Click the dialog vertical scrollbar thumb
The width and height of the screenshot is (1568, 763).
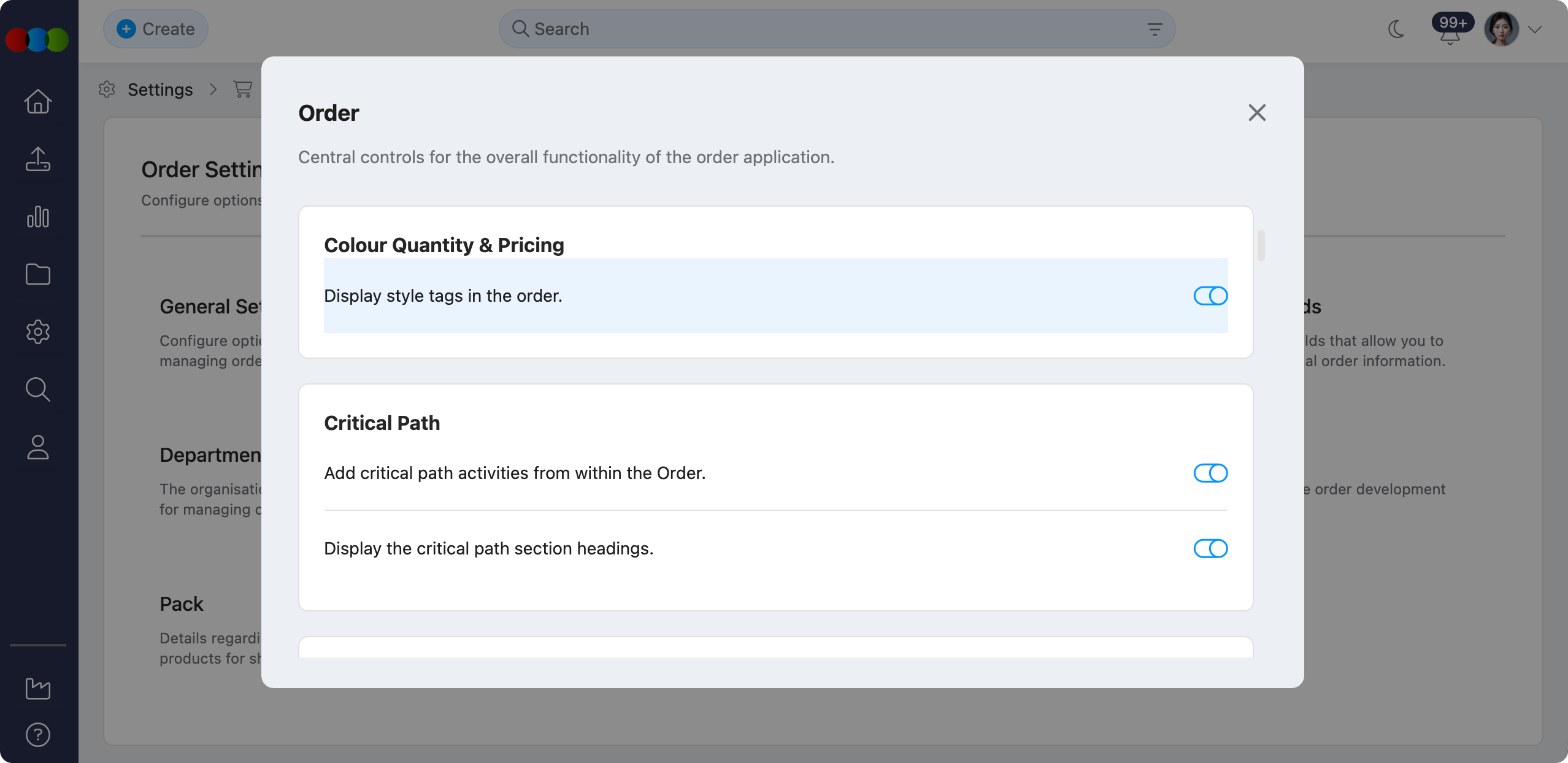1261,245
